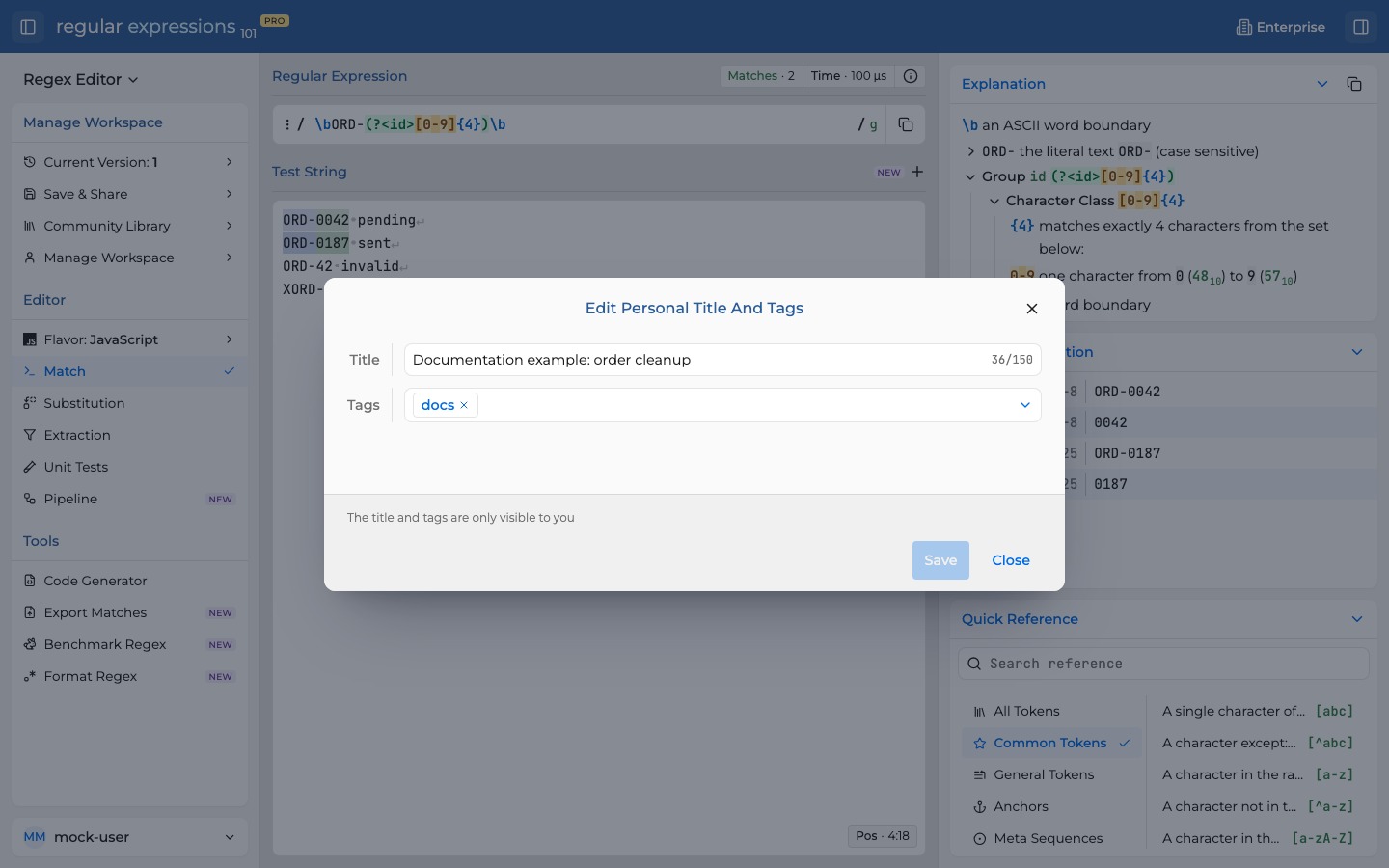Toggle the right panel icon in header

click(1361, 27)
